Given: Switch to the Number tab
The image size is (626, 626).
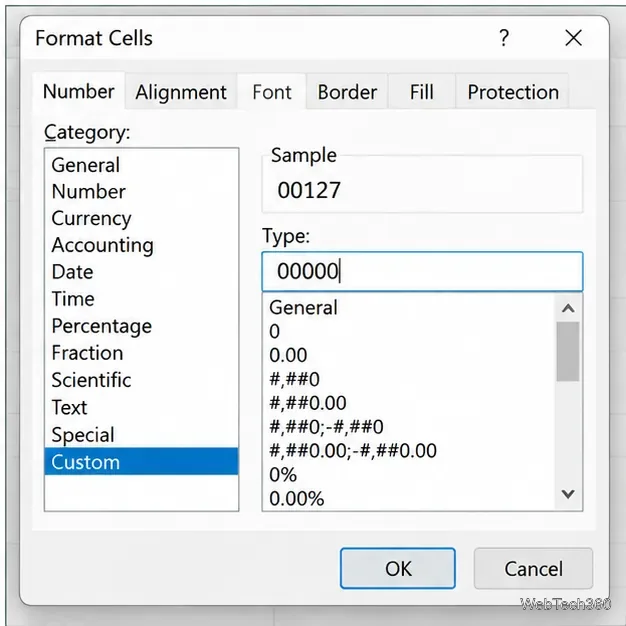Looking at the screenshot, I should click(x=79, y=91).
